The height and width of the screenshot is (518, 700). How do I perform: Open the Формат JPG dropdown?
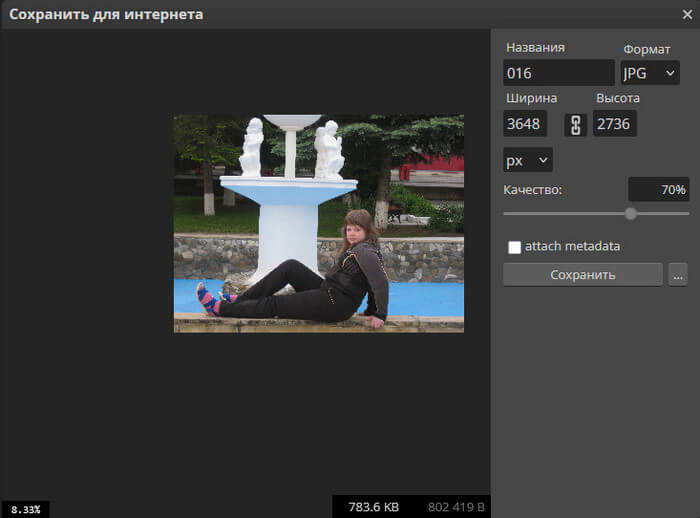(x=650, y=73)
